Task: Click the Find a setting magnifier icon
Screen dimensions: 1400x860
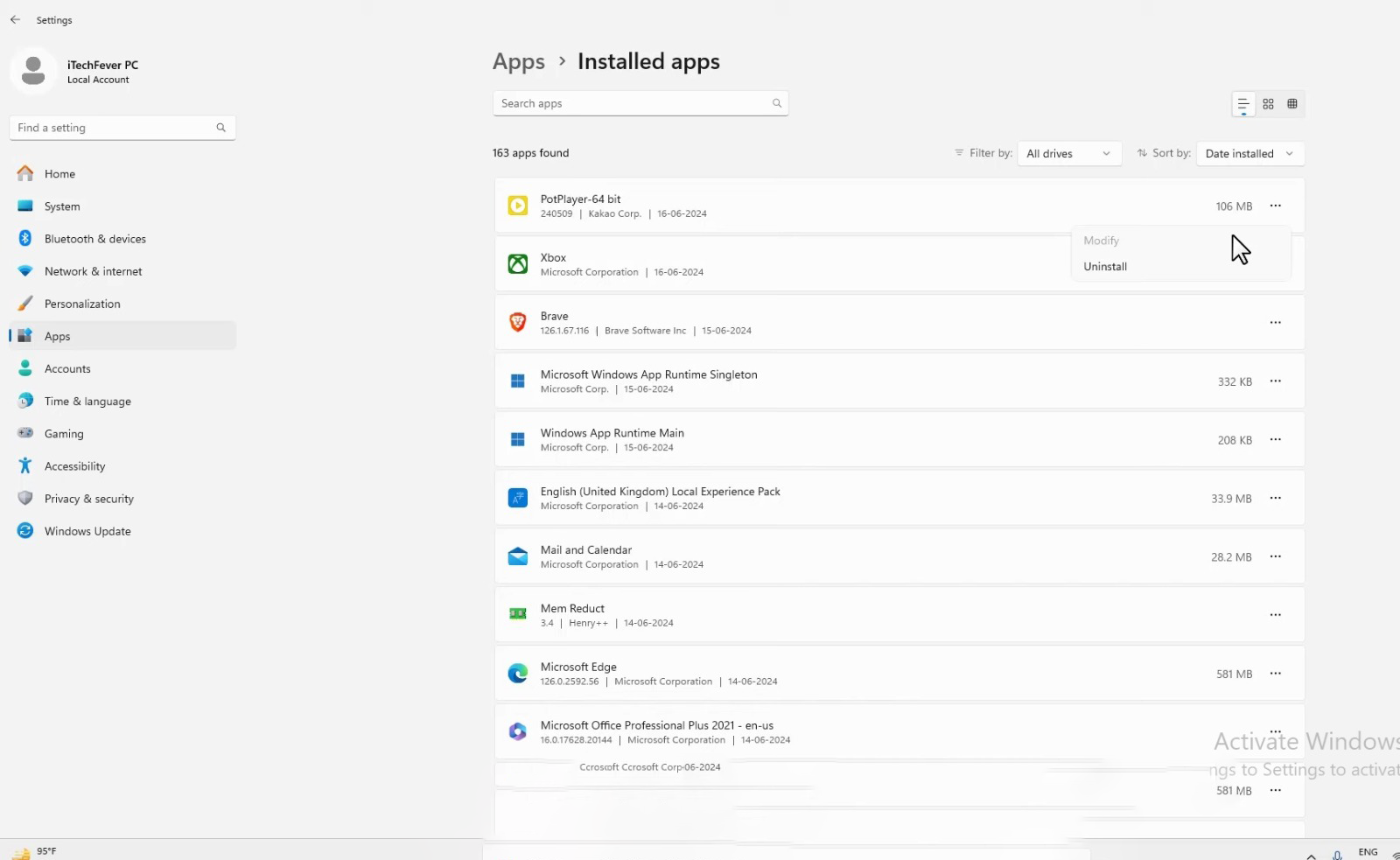Action: pyautogui.click(x=220, y=128)
